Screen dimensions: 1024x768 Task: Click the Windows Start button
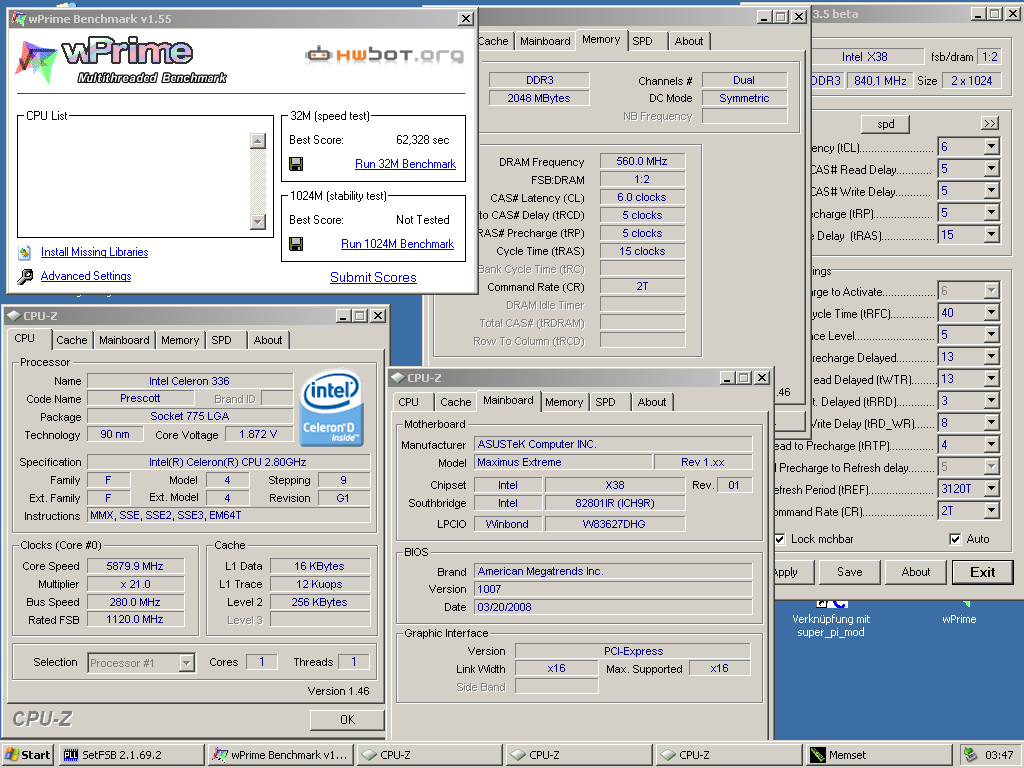pos(27,755)
